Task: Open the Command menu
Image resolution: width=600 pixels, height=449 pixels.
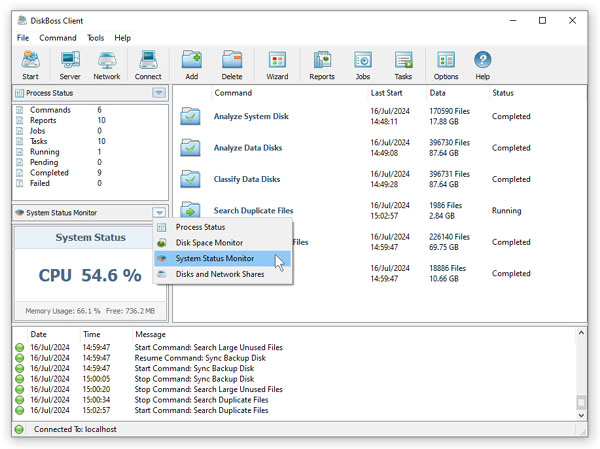Action: click(58, 38)
